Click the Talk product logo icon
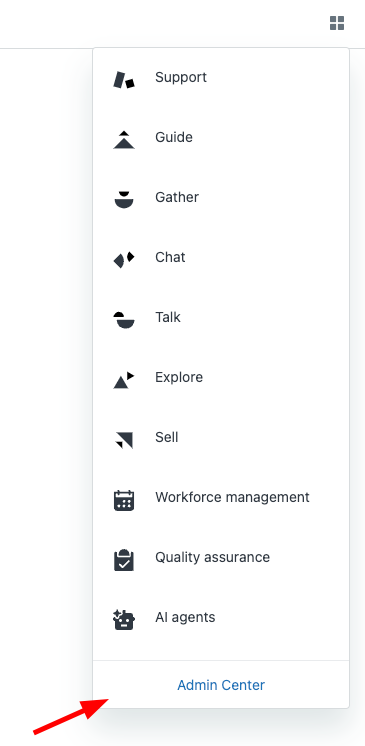Image resolution: width=365 pixels, height=746 pixels. 124,320
